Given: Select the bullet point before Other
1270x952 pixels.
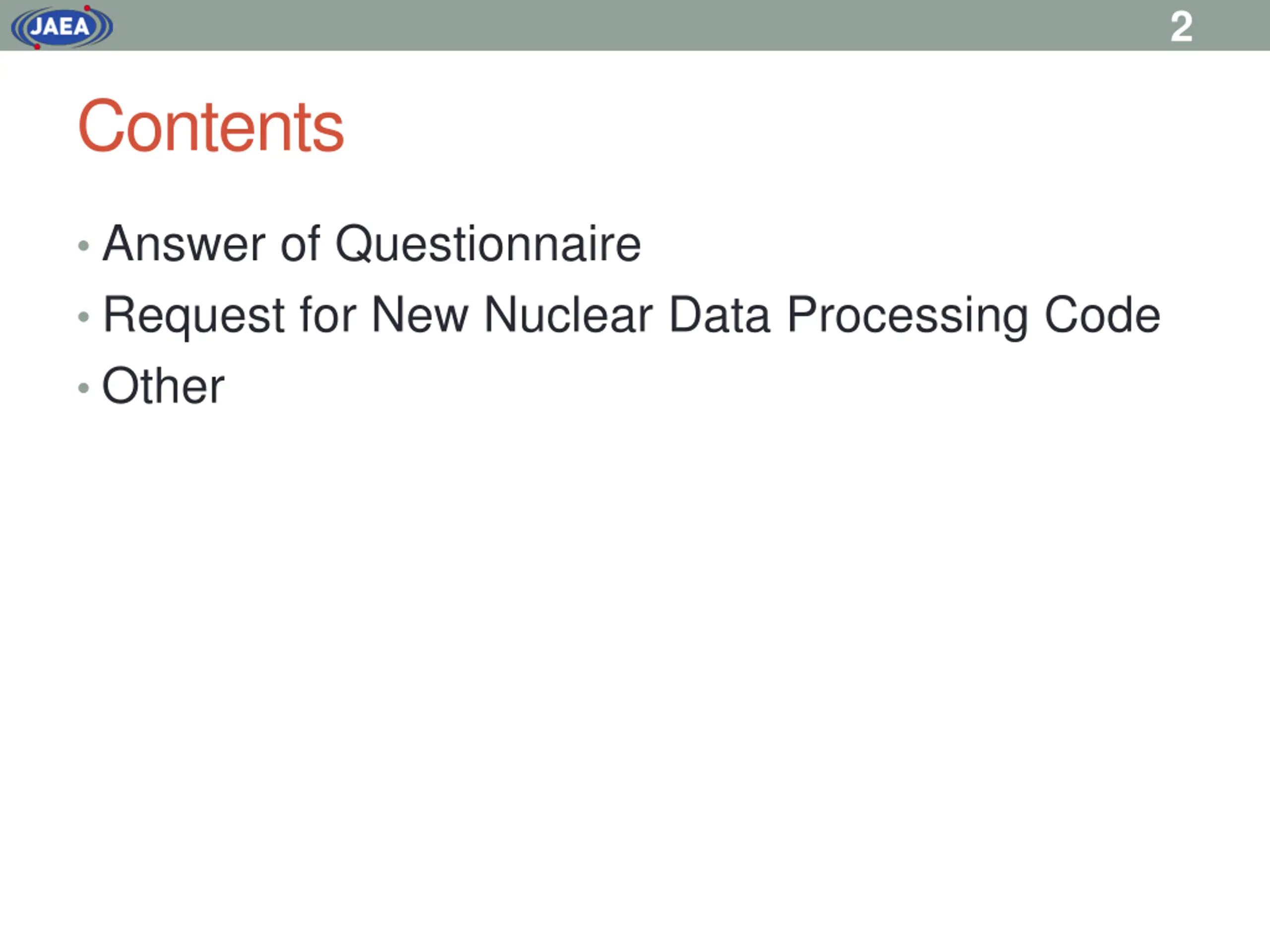Looking at the screenshot, I should (83, 388).
